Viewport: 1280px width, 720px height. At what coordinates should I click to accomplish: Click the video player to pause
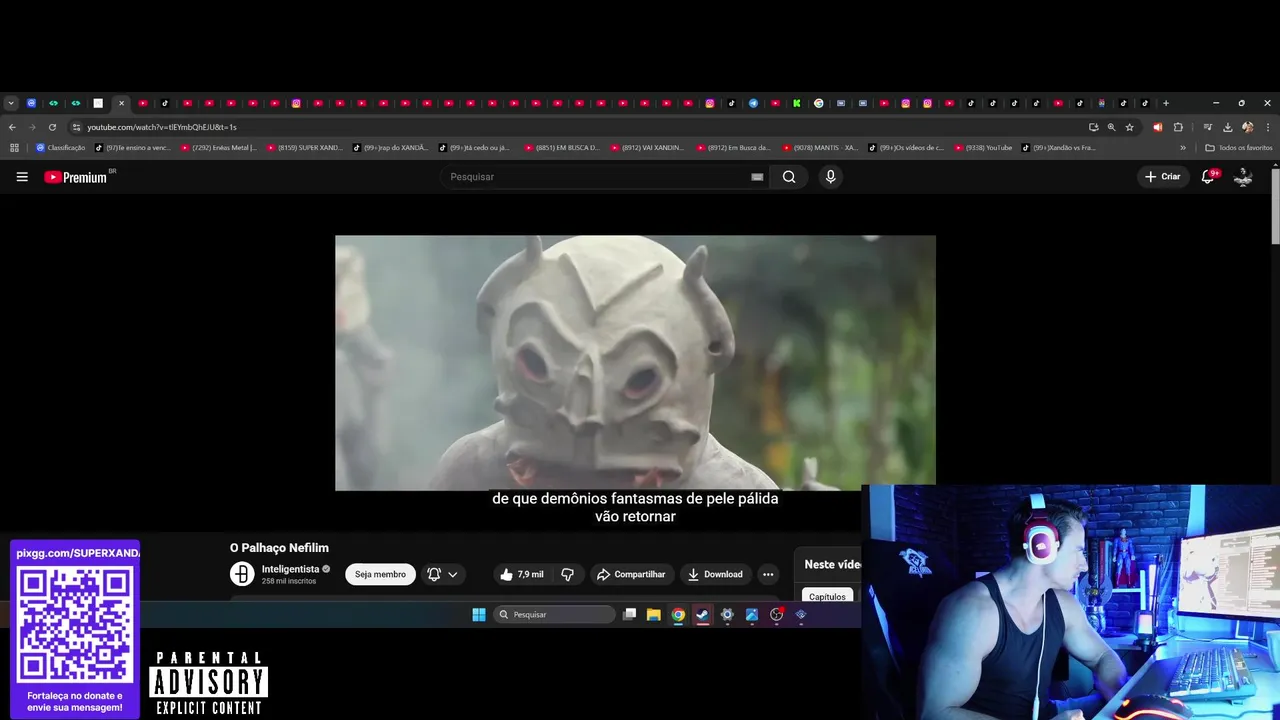tap(635, 363)
